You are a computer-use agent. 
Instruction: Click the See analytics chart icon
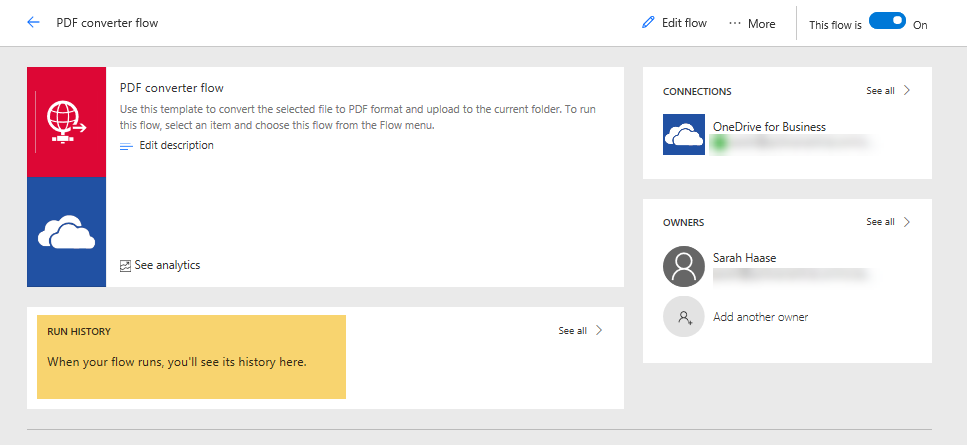pyautogui.click(x=125, y=266)
